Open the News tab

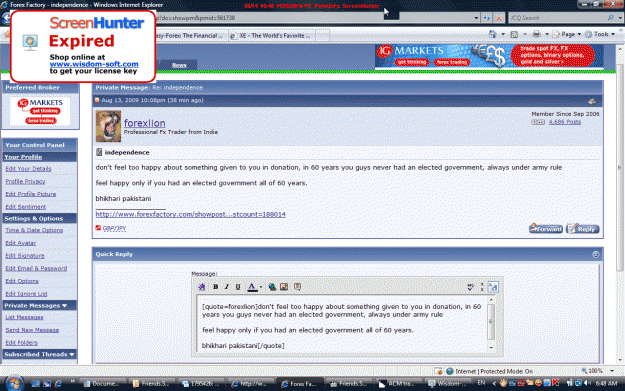pos(179,65)
